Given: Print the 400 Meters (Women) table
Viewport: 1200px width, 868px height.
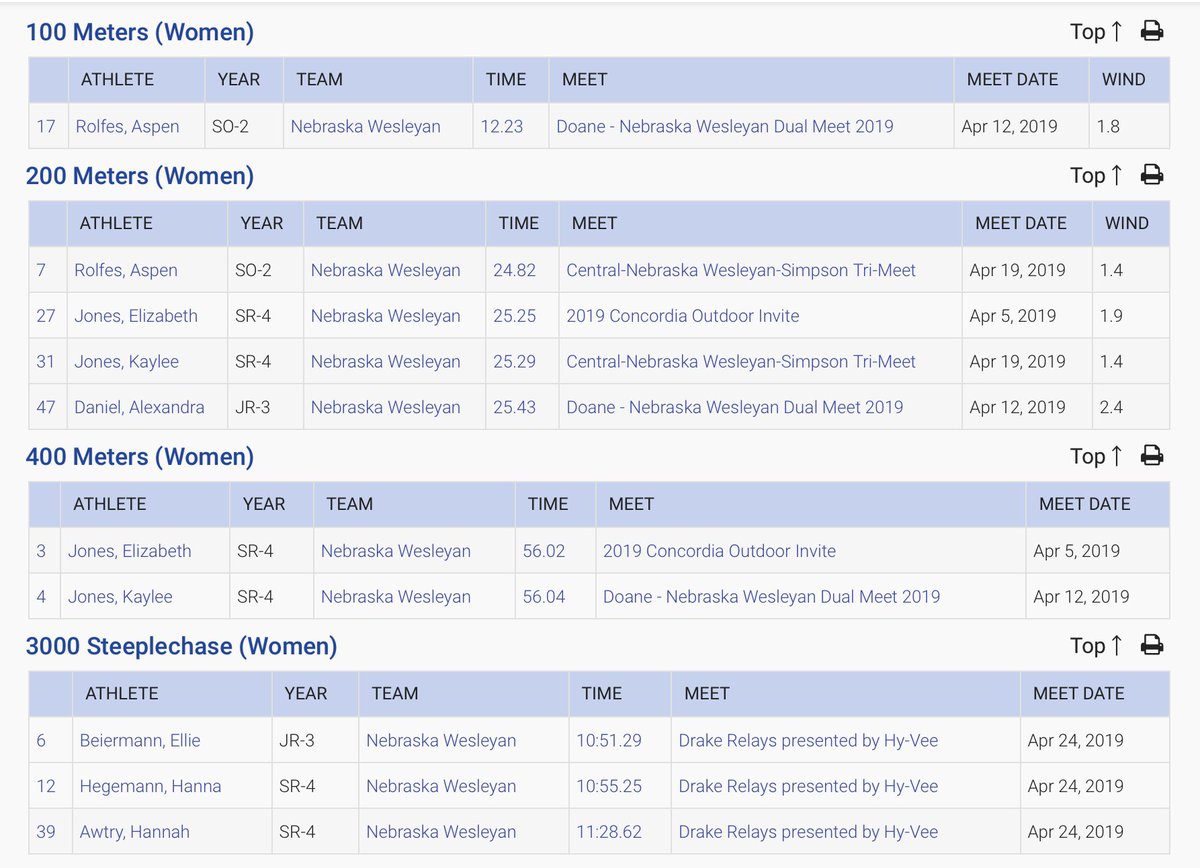Looking at the screenshot, I should point(1152,457).
